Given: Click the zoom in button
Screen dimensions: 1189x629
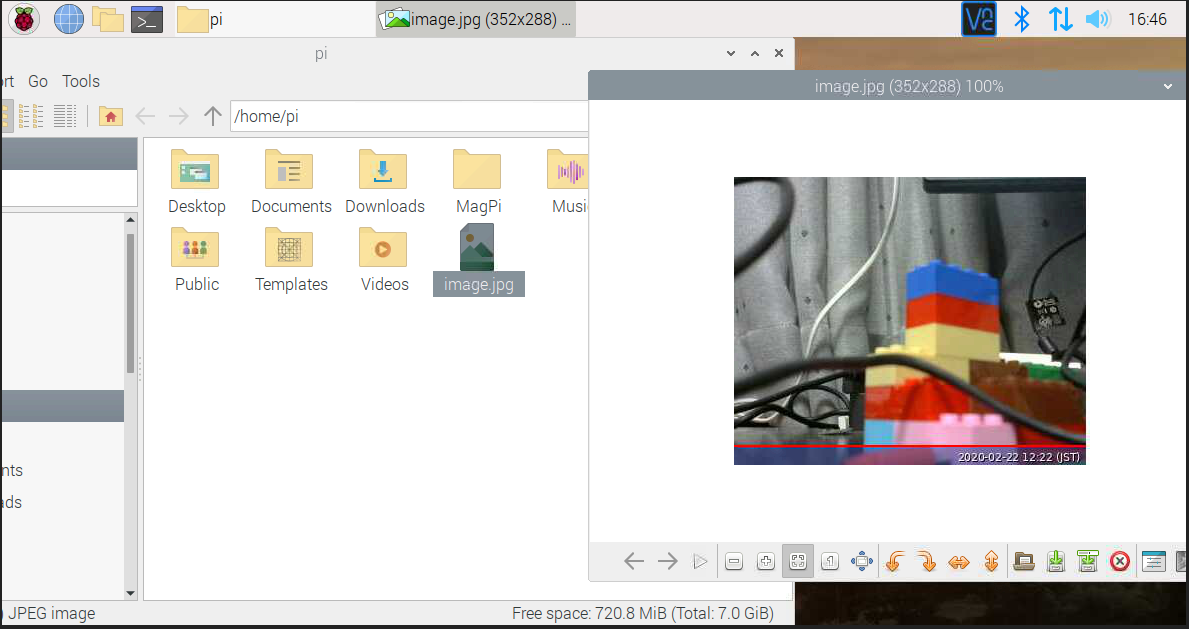Looking at the screenshot, I should pyautogui.click(x=766, y=562).
